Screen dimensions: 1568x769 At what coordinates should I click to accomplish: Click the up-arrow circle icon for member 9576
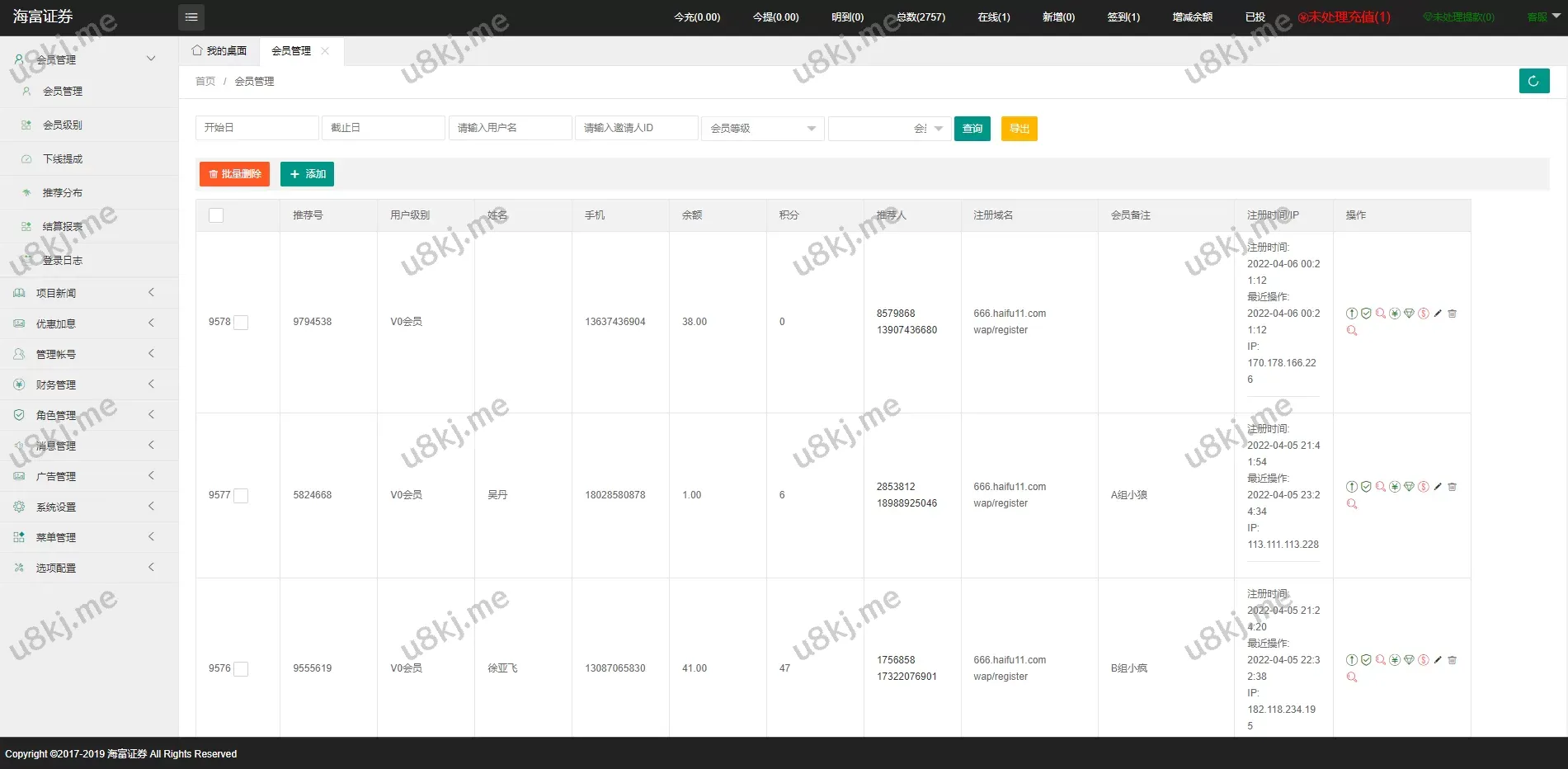tap(1351, 660)
